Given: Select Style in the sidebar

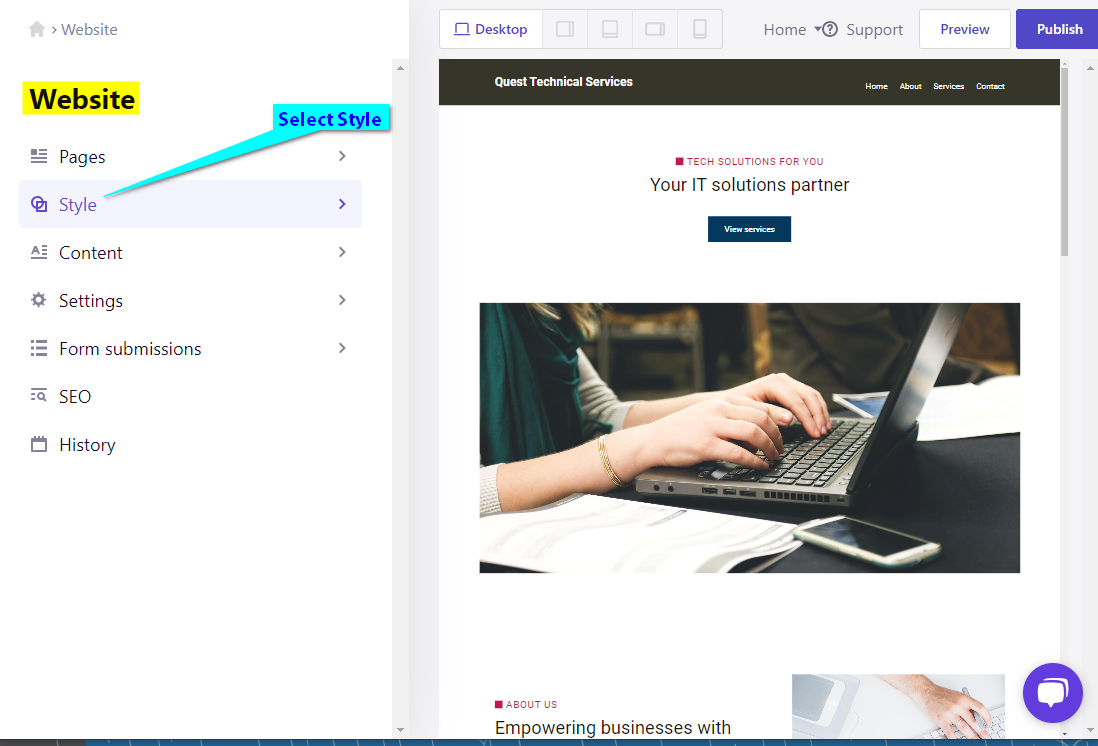Looking at the screenshot, I should (190, 204).
